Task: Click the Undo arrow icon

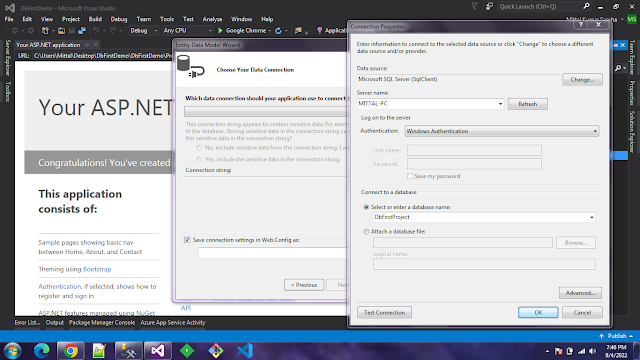Action: click(x=96, y=31)
